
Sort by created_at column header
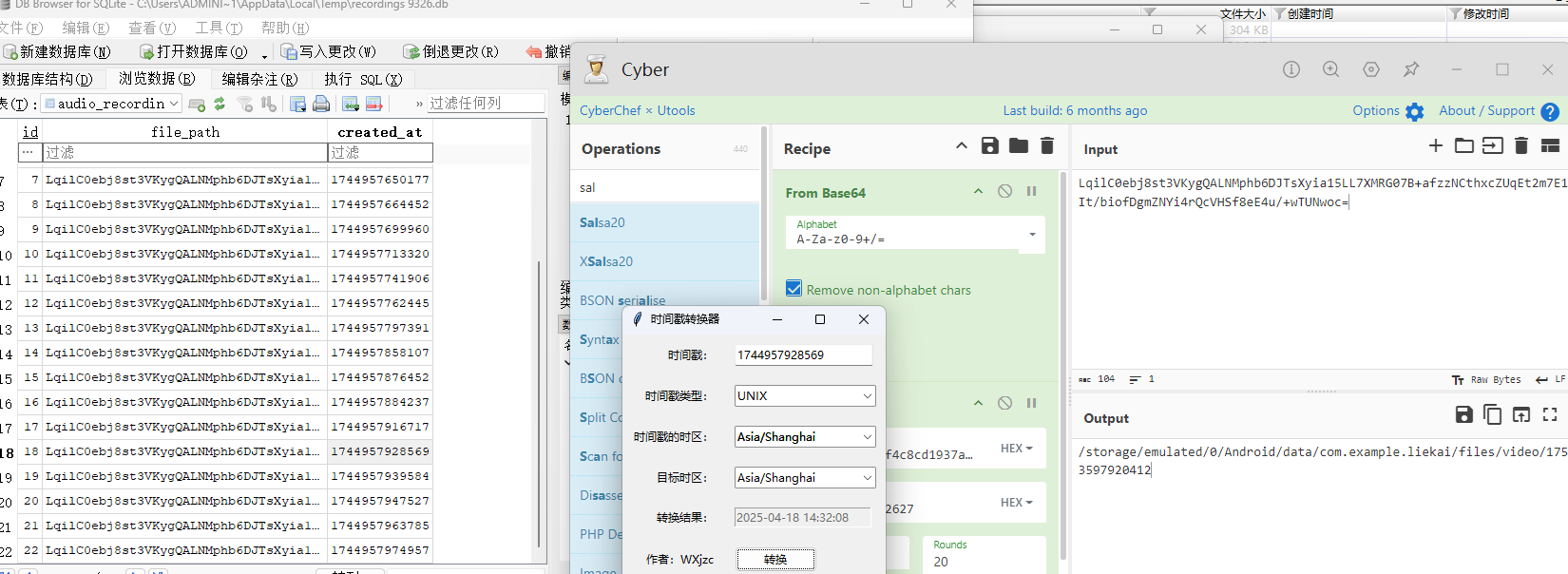(x=380, y=132)
